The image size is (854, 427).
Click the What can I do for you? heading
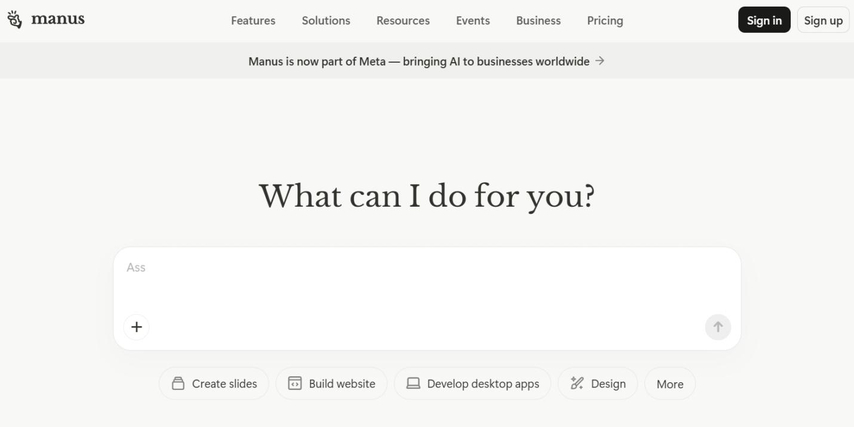coord(426,196)
